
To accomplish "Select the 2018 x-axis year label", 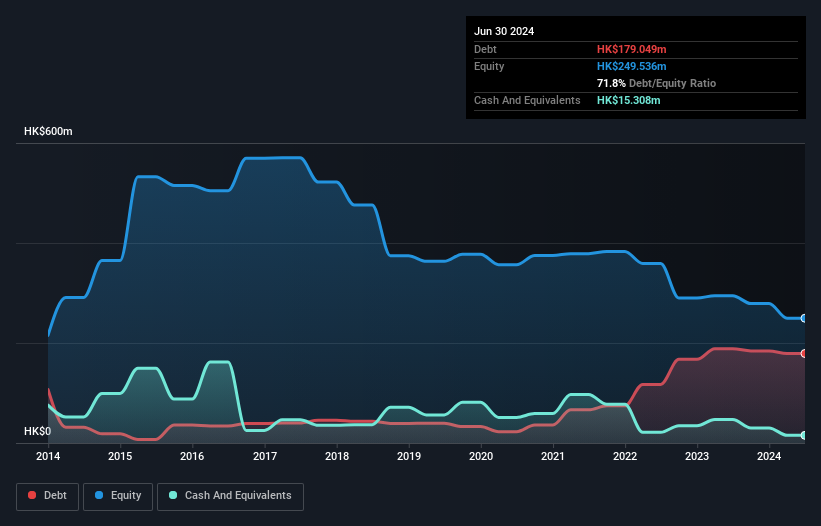I will (x=337, y=456).
